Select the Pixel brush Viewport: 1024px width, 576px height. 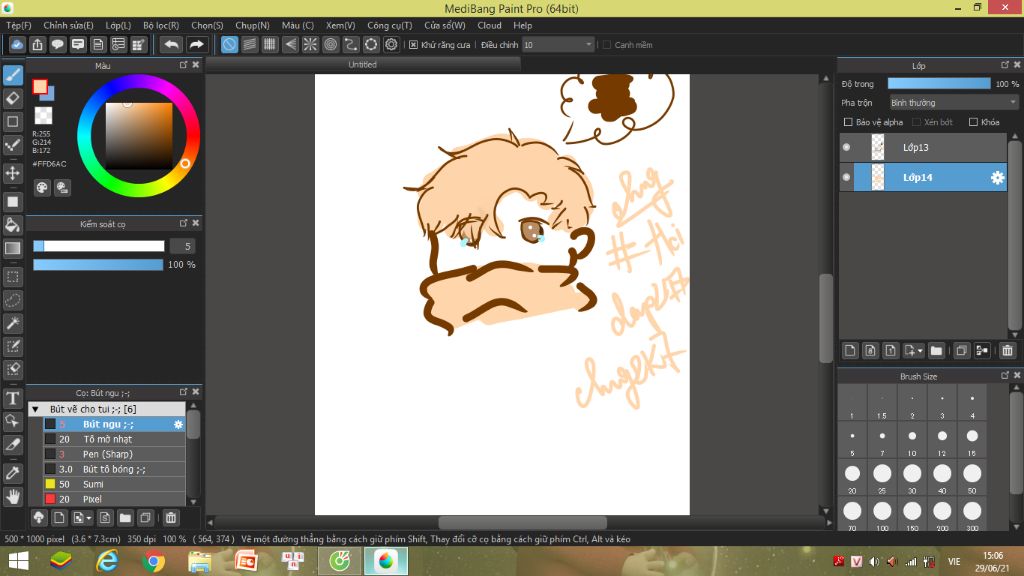click(114, 499)
